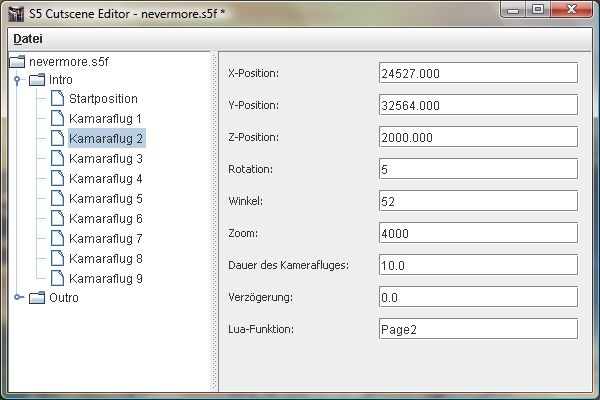Click the Kamaraflug 1 file icon
The width and height of the screenshot is (600, 400).
(x=57, y=119)
